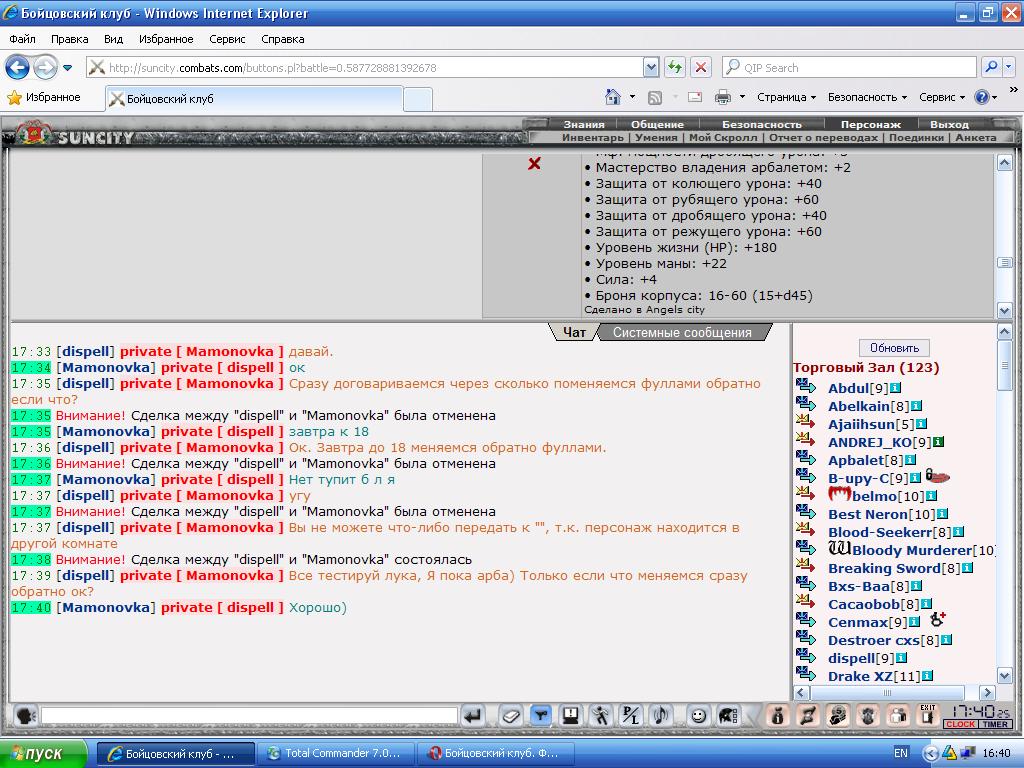Switch to CLOCK mode

[x=960, y=724]
